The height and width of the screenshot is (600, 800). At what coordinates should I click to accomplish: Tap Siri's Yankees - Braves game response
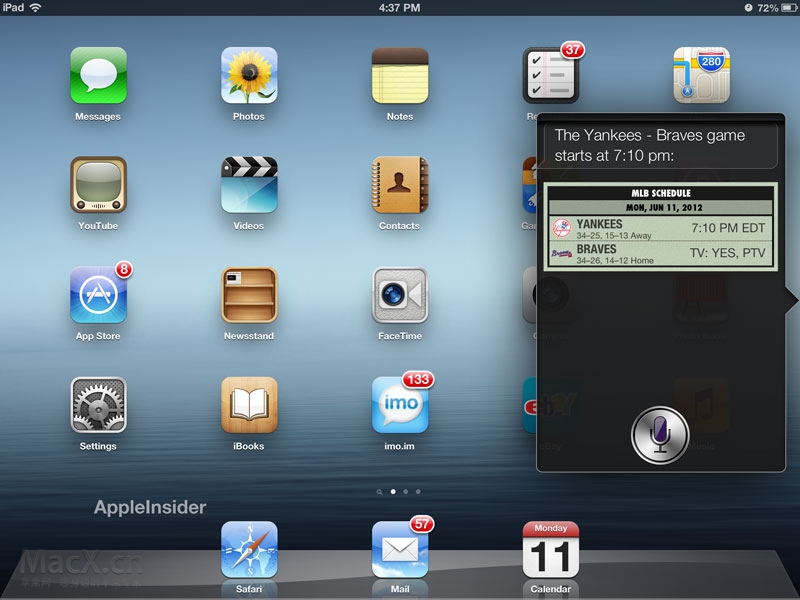coord(660,145)
